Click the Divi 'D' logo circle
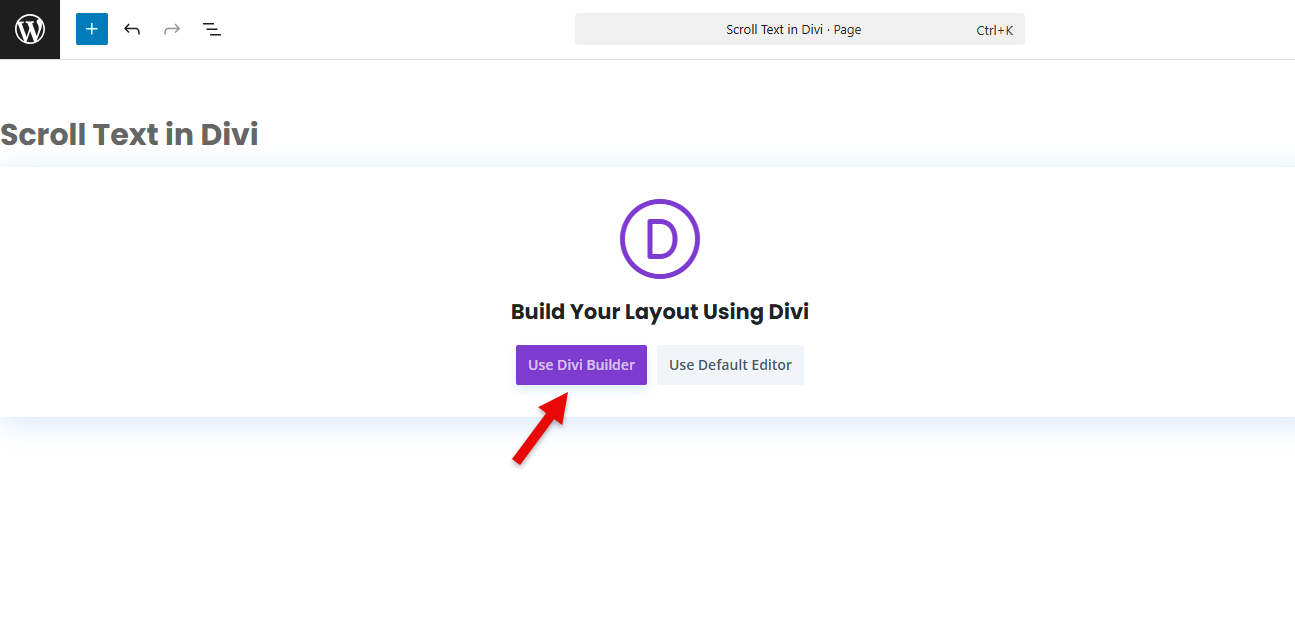This screenshot has width=1295, height=628. (x=660, y=239)
